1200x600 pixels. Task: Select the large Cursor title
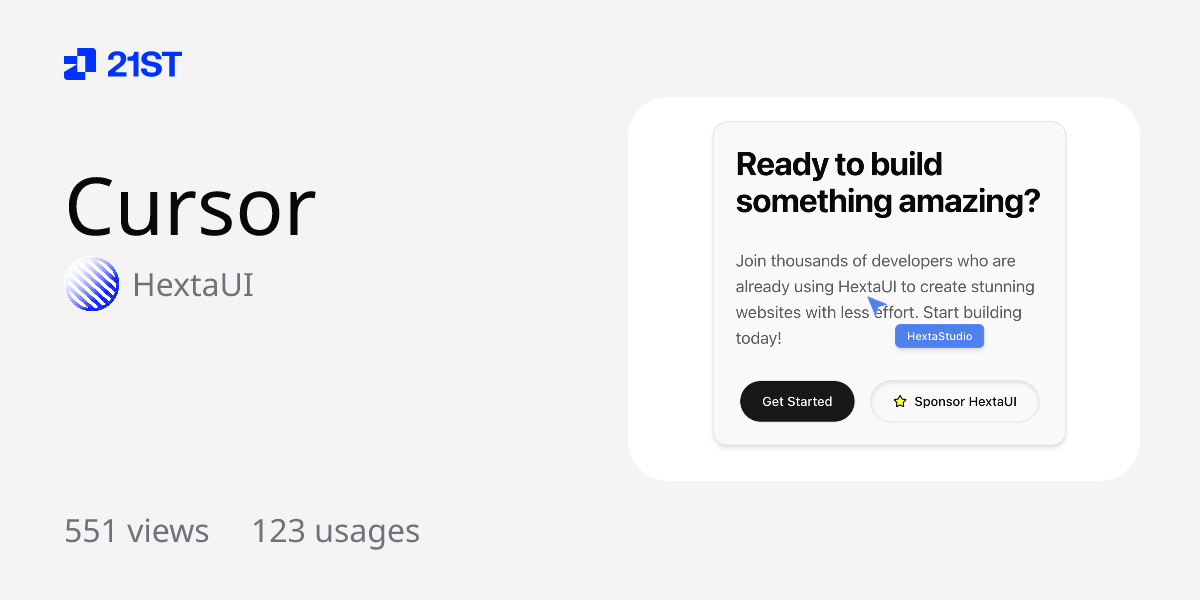(x=190, y=207)
